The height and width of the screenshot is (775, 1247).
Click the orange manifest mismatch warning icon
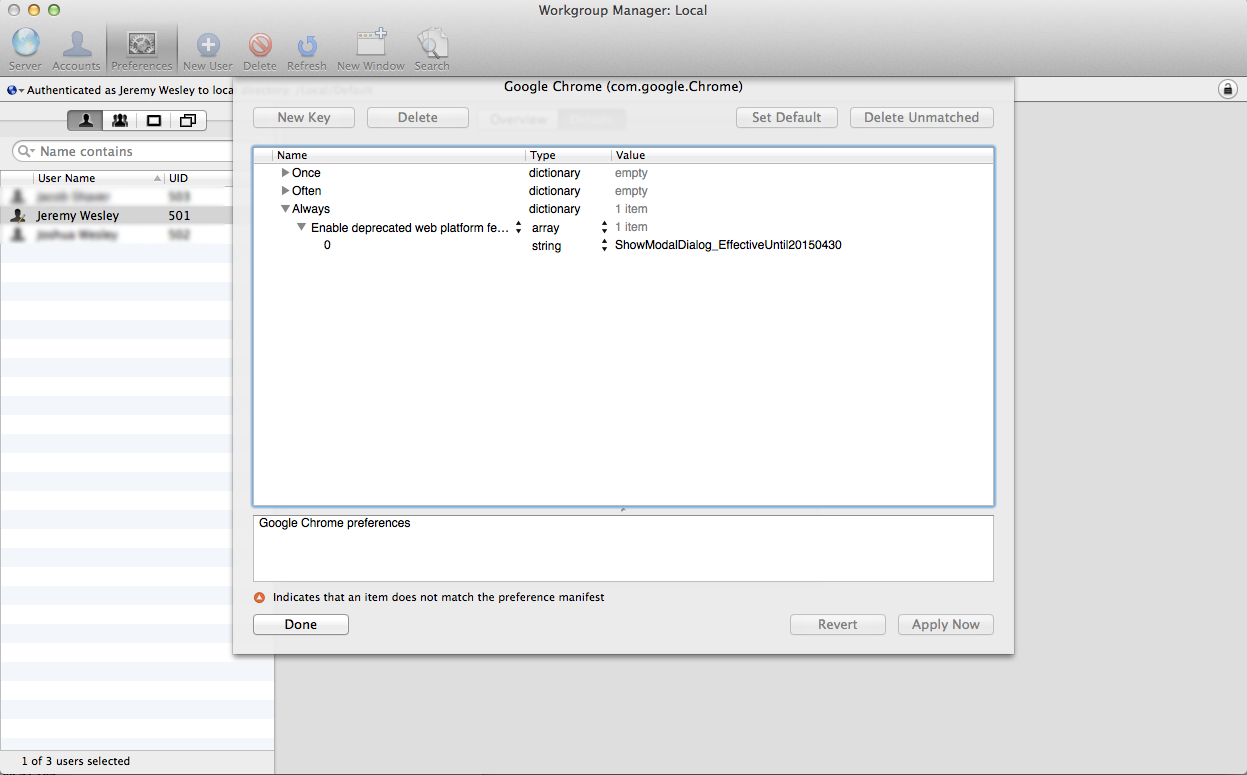coord(260,597)
